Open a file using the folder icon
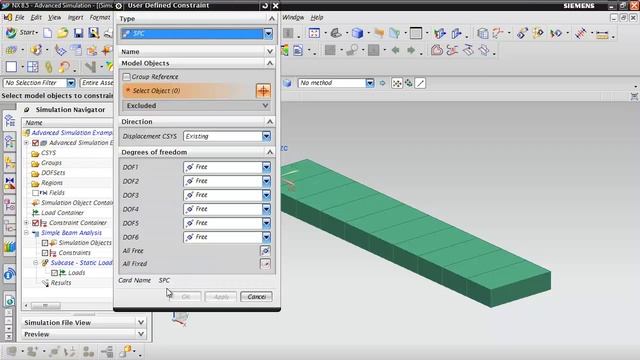 [x=62, y=33]
